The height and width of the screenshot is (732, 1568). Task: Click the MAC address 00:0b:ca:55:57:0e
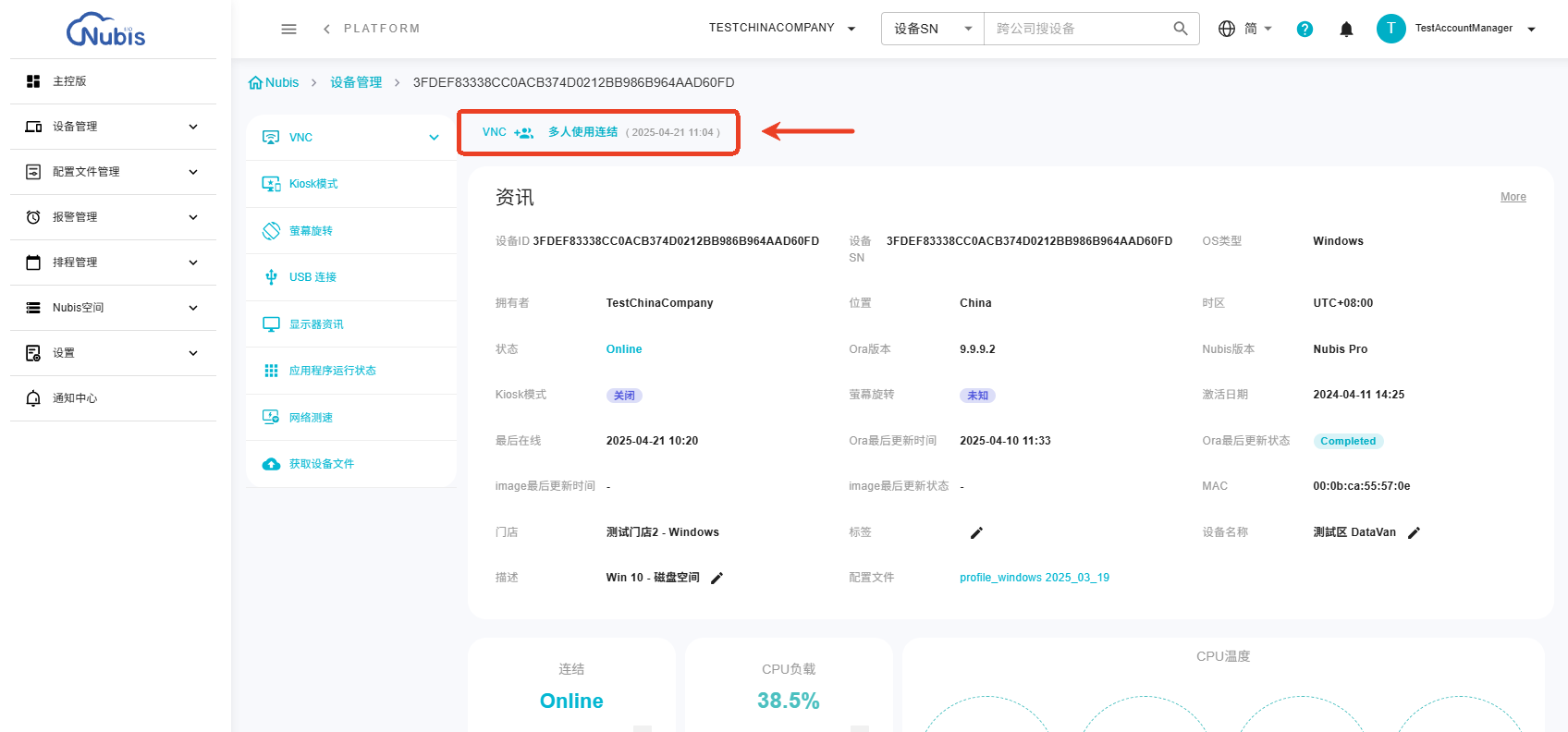click(x=1362, y=486)
